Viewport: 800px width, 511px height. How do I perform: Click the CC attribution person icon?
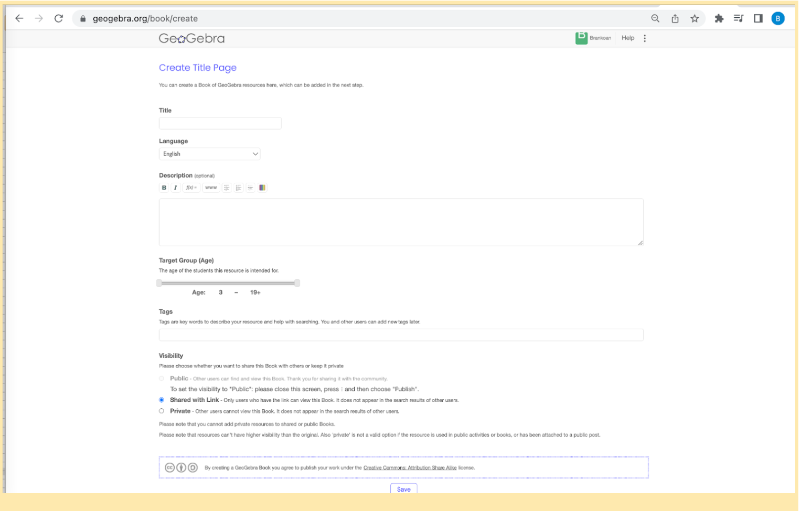[181, 467]
